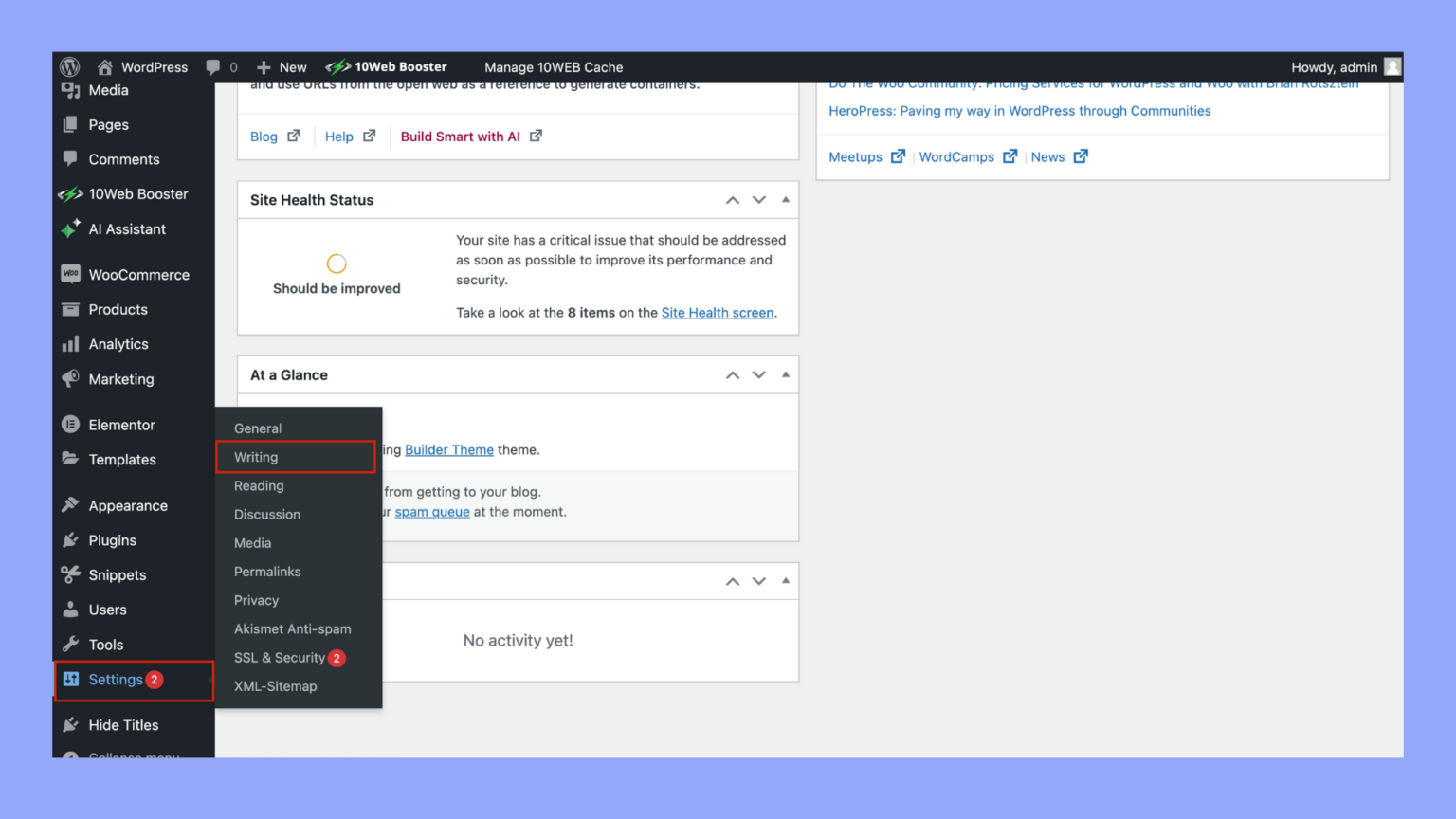Click the WordPress logo in the admin bar

tap(69, 66)
